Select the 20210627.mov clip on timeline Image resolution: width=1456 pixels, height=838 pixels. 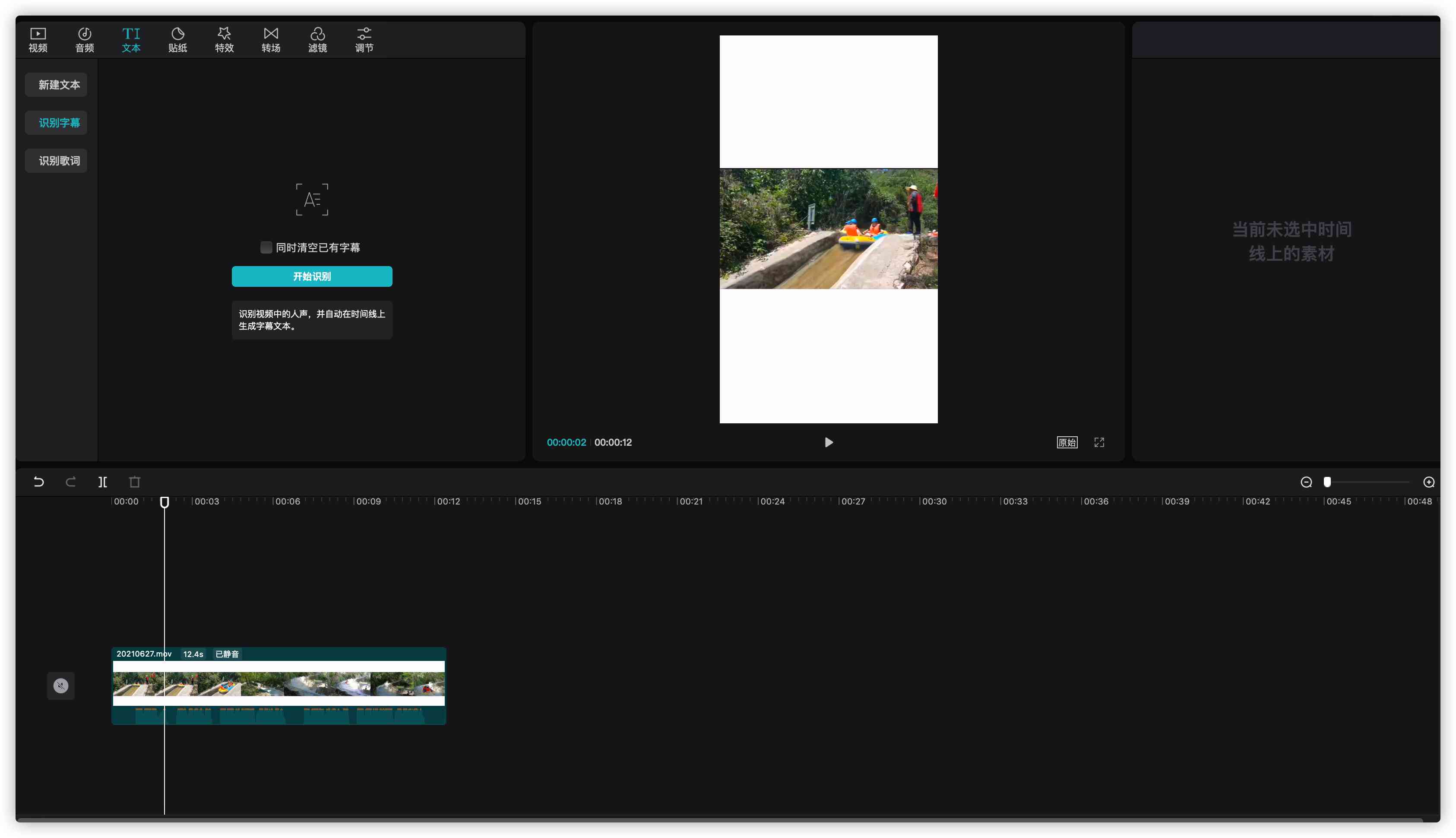(x=279, y=686)
